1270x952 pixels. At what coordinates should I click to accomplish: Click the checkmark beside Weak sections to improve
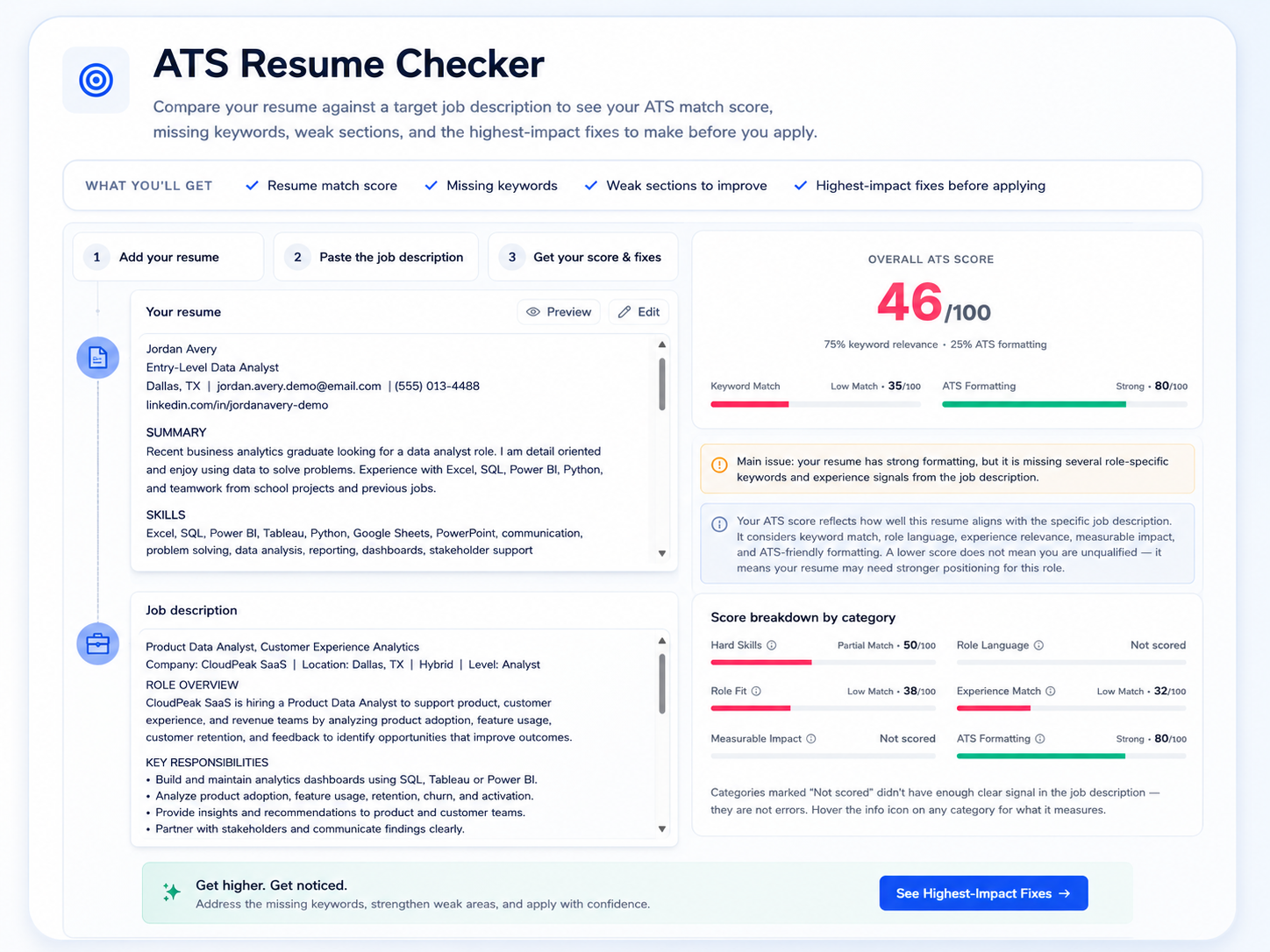(x=590, y=186)
